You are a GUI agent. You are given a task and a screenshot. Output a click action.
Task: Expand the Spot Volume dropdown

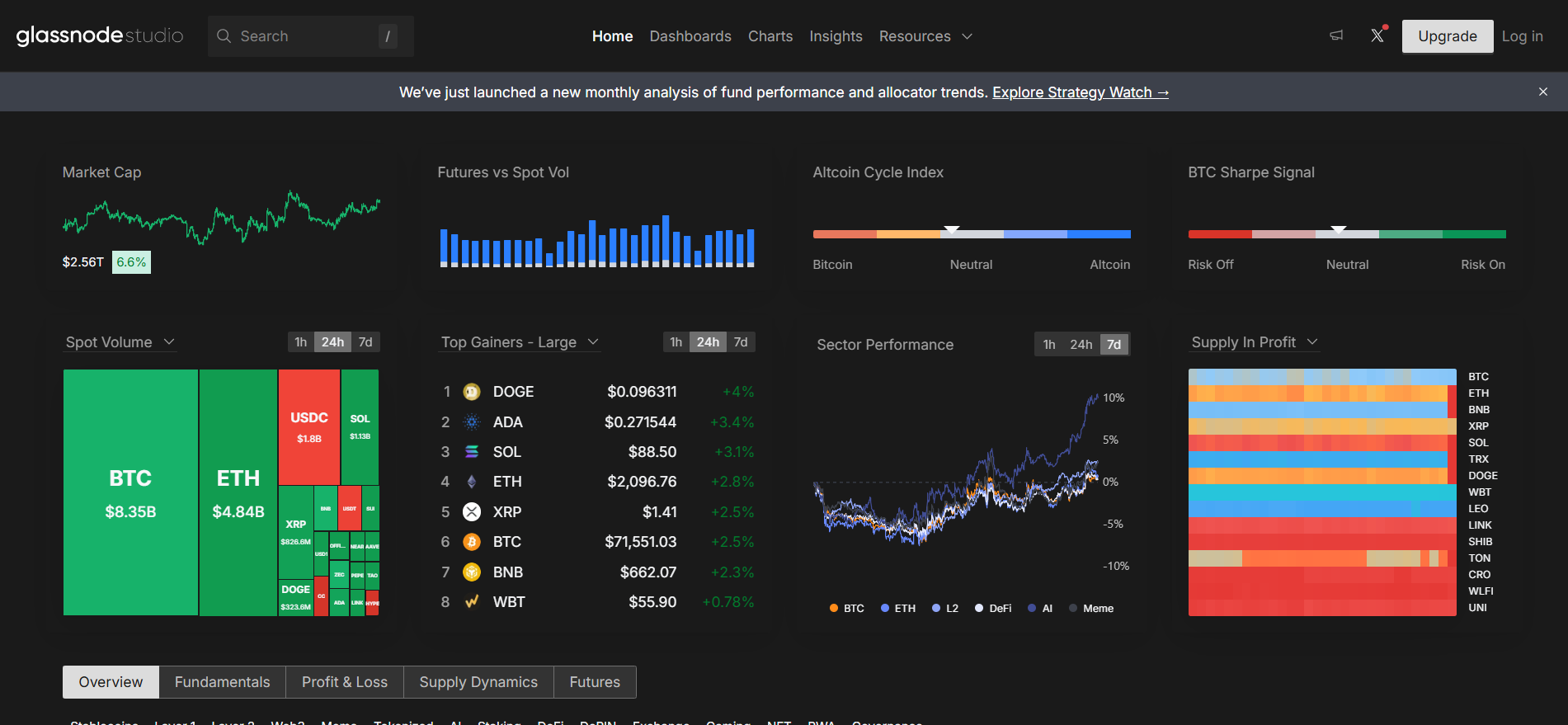tap(120, 342)
